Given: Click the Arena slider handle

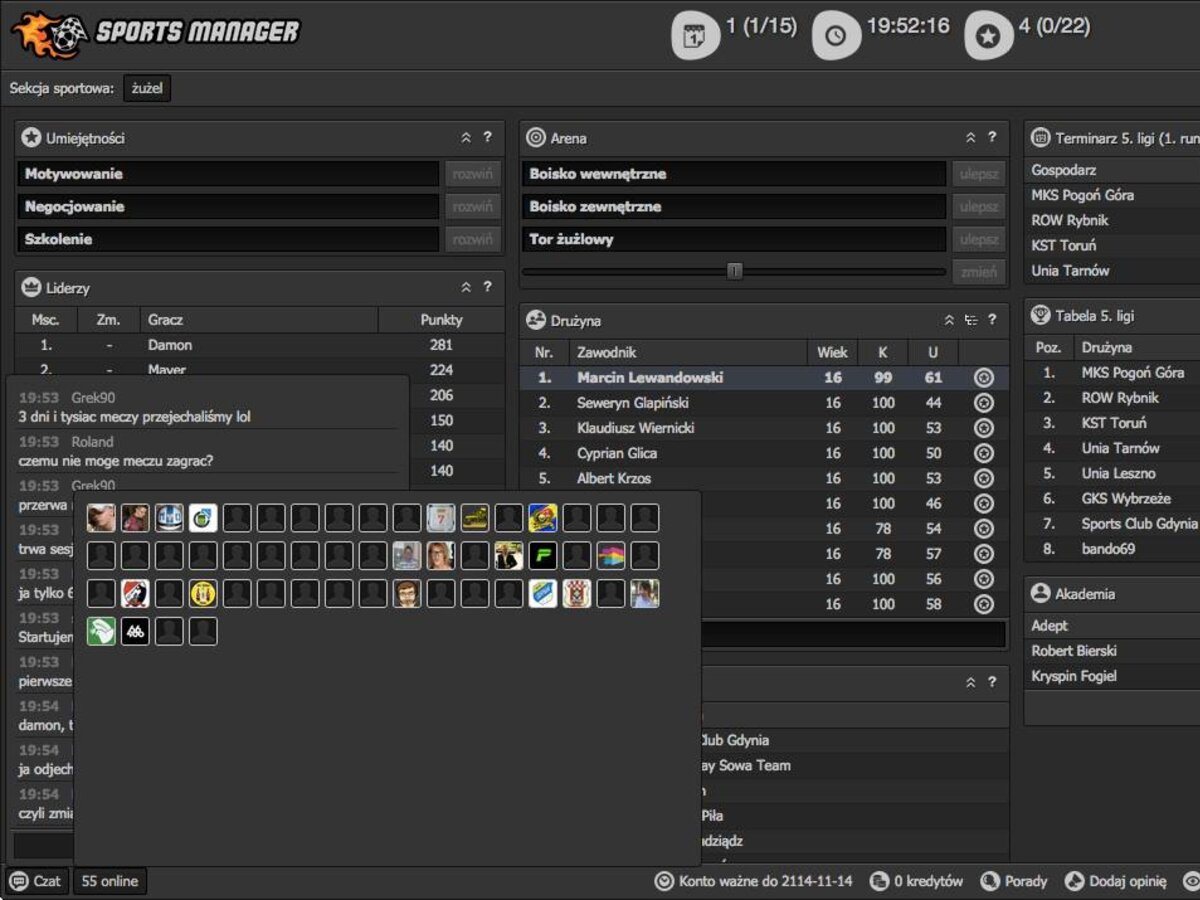Looking at the screenshot, I should coord(735,271).
